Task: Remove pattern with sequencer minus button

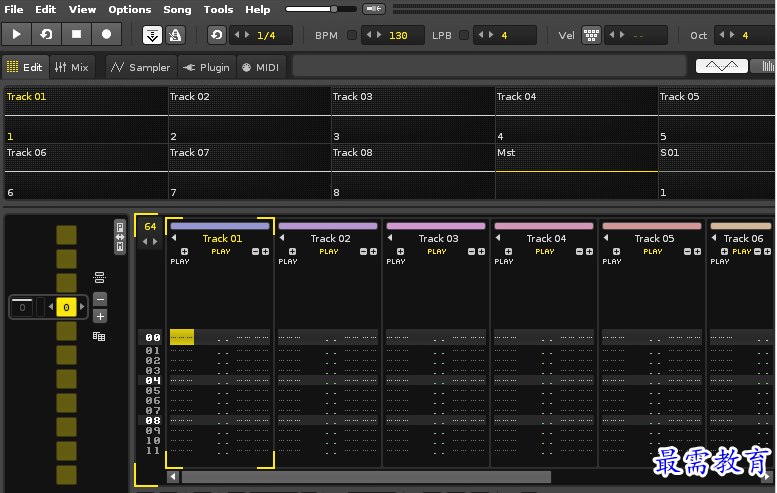Action: 100,299
